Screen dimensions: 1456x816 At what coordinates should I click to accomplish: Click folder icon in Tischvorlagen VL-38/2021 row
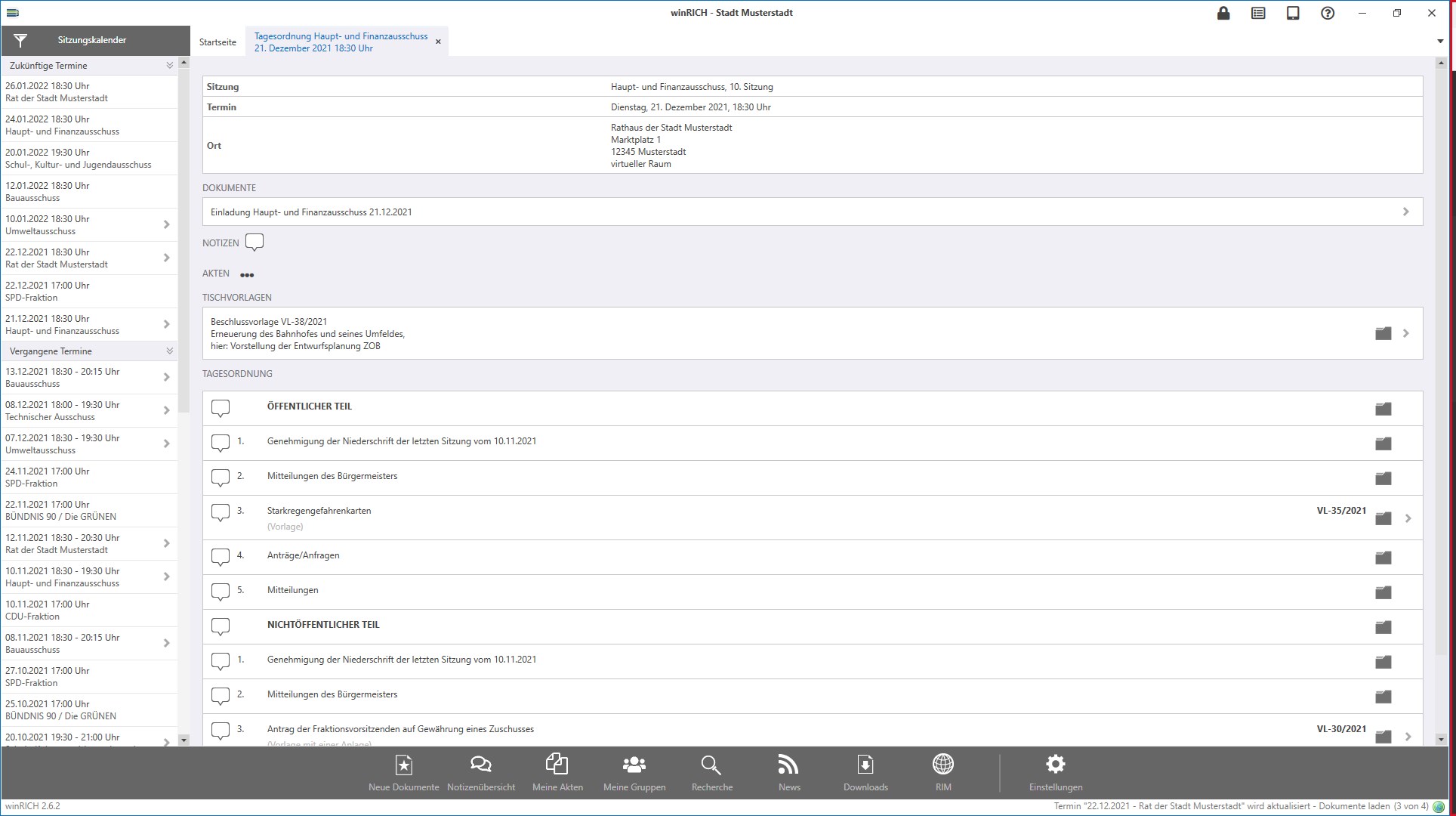tap(1383, 333)
